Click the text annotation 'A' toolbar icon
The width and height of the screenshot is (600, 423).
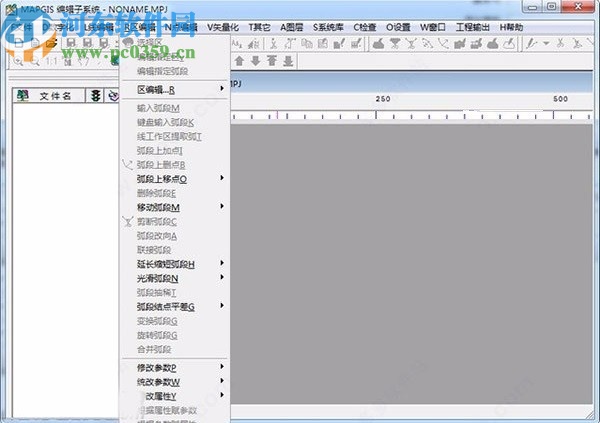237,44
